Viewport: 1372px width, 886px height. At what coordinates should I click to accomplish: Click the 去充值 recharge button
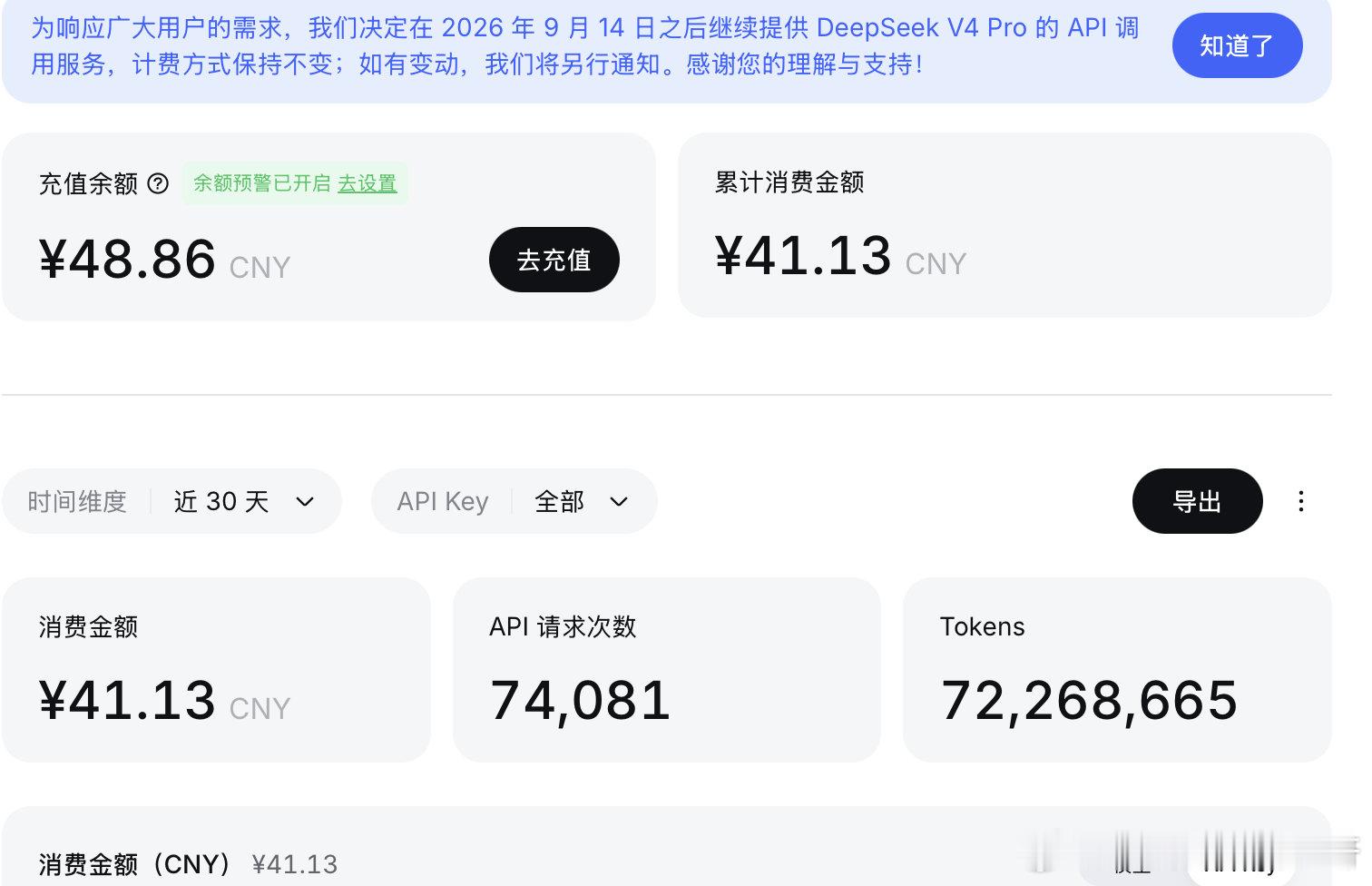tap(554, 260)
